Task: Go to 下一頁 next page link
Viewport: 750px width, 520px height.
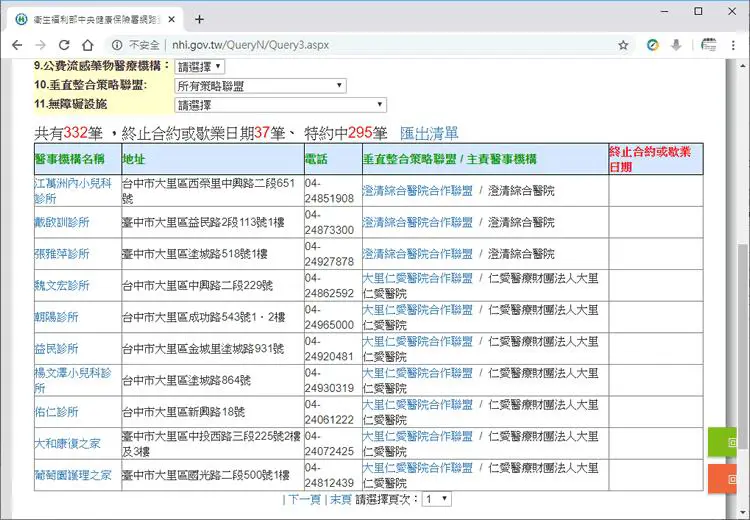Action: [304, 499]
